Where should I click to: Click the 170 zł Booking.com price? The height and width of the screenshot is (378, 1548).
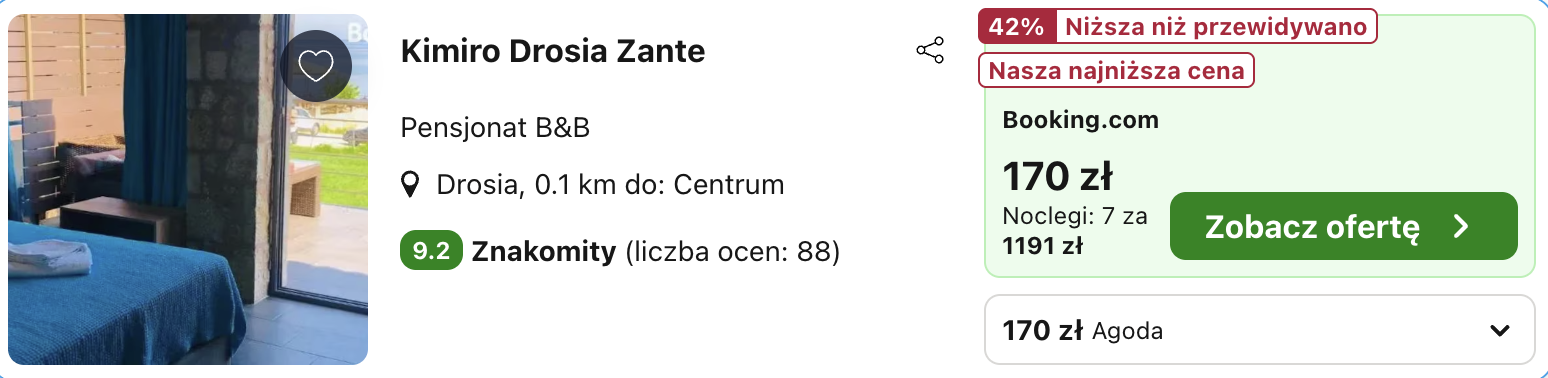1057,177
